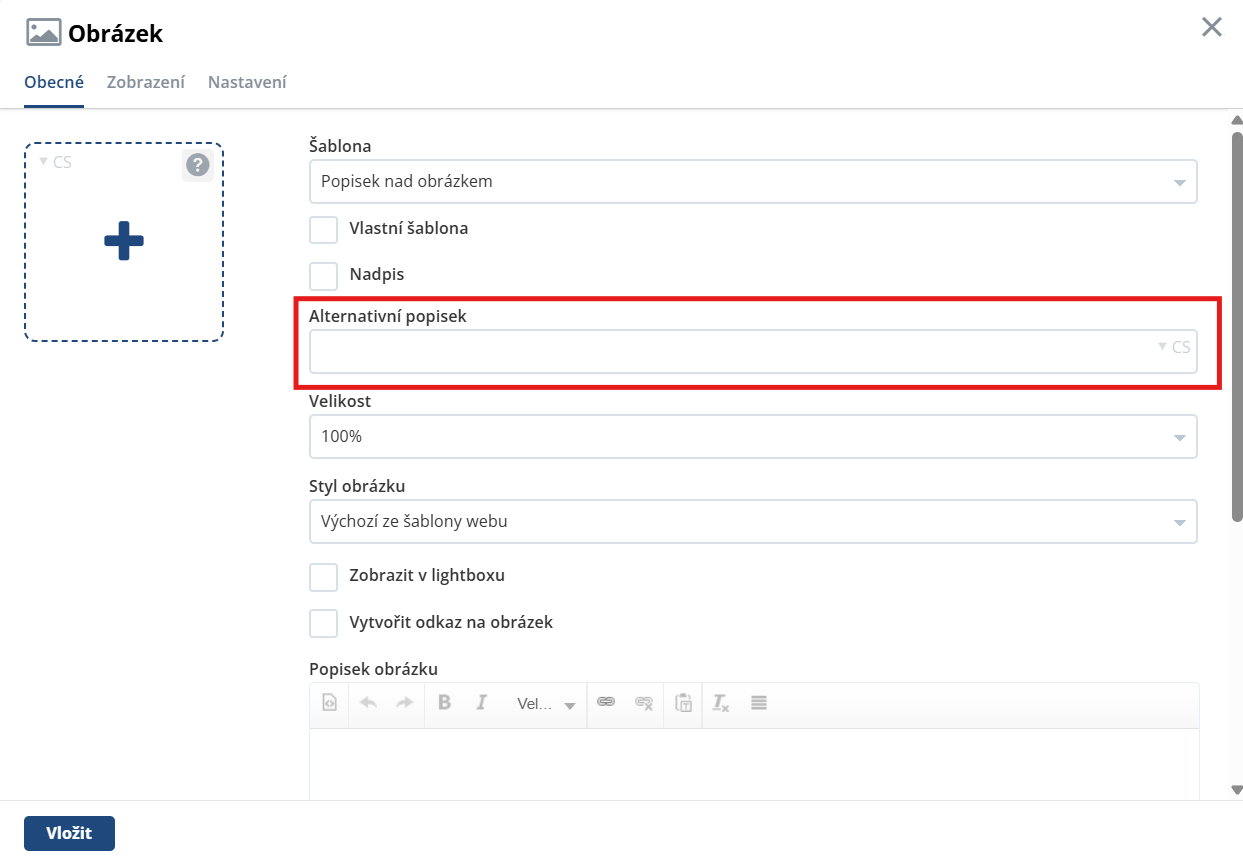Image resolution: width=1243 pixels, height=862 pixels.
Task: Click the scrollbar down arrow
Action: tap(1236, 789)
